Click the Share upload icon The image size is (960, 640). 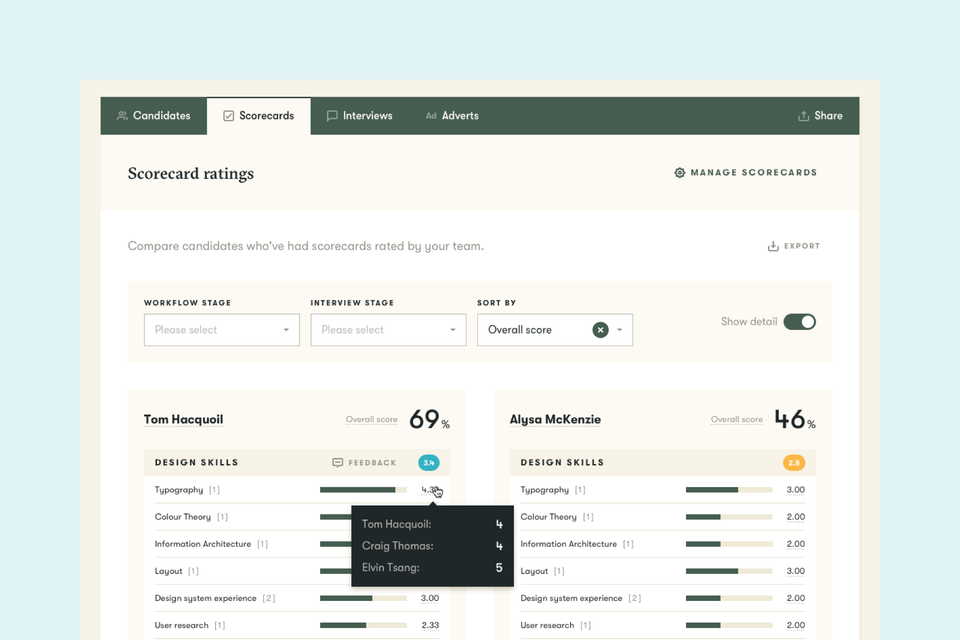click(803, 116)
